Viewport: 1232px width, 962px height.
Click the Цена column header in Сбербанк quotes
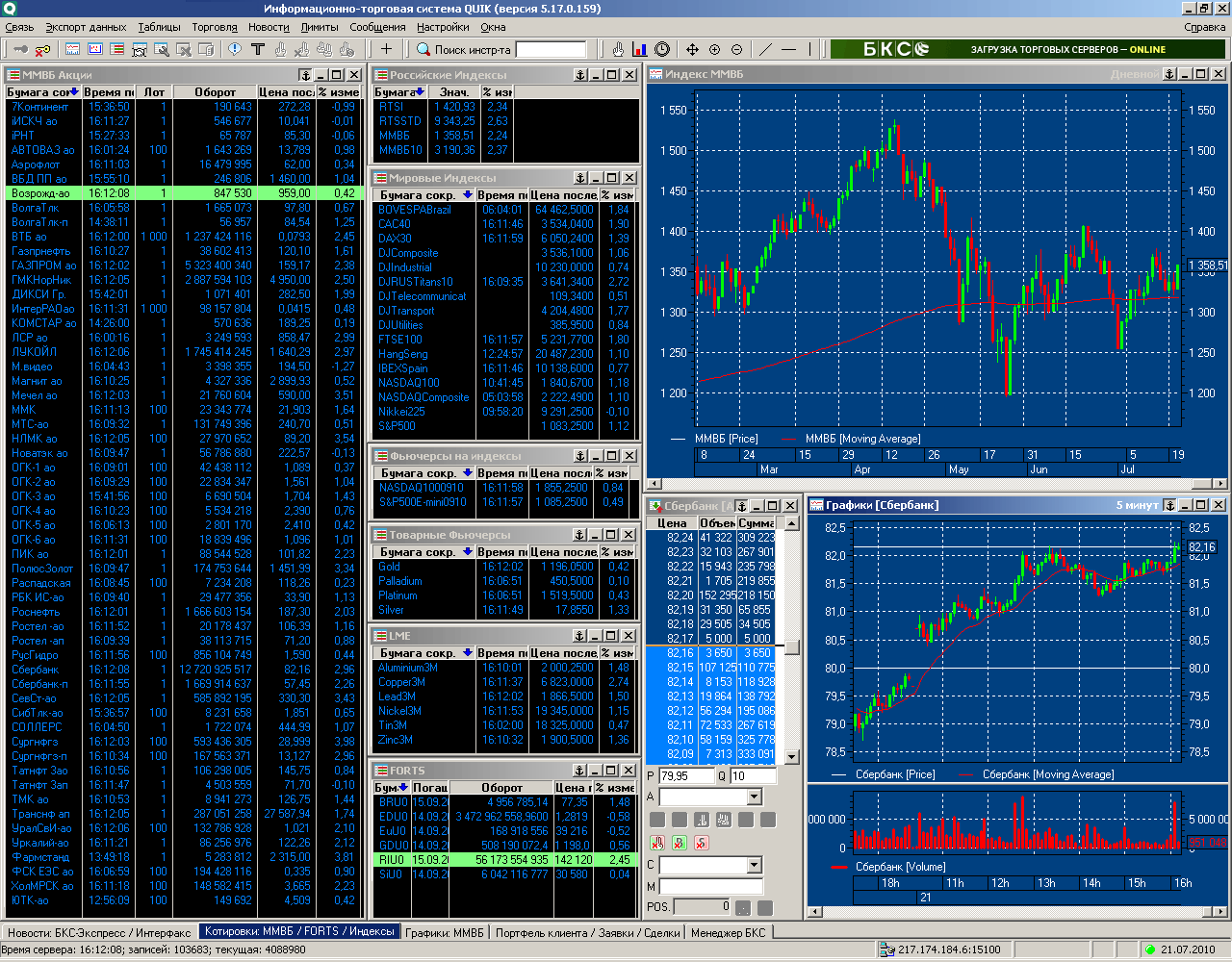(x=672, y=523)
